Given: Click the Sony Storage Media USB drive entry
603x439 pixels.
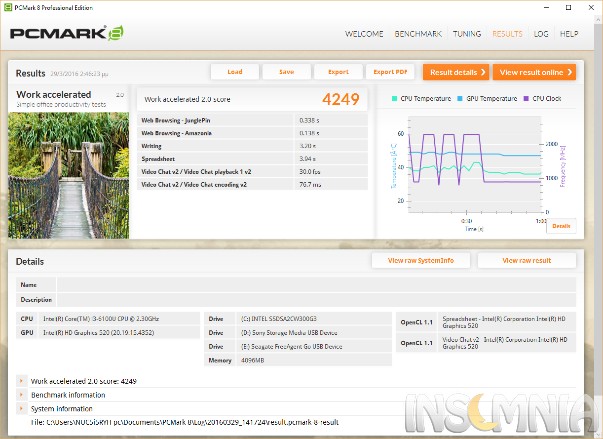Looking at the screenshot, I should click(298, 333).
